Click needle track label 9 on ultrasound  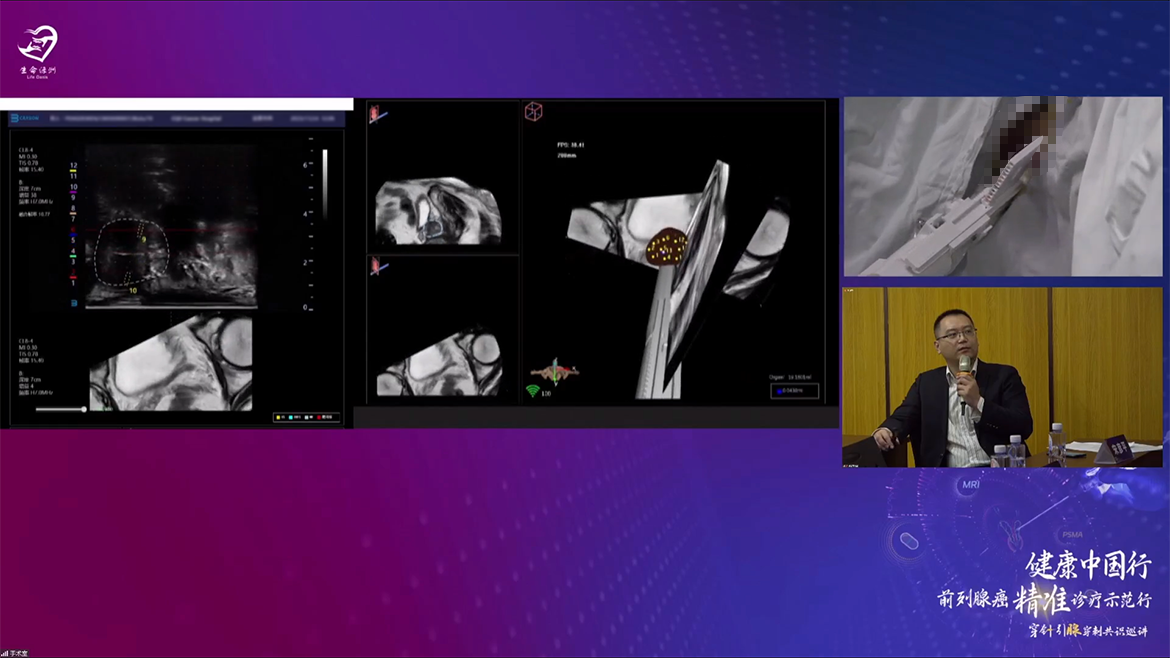click(x=144, y=240)
